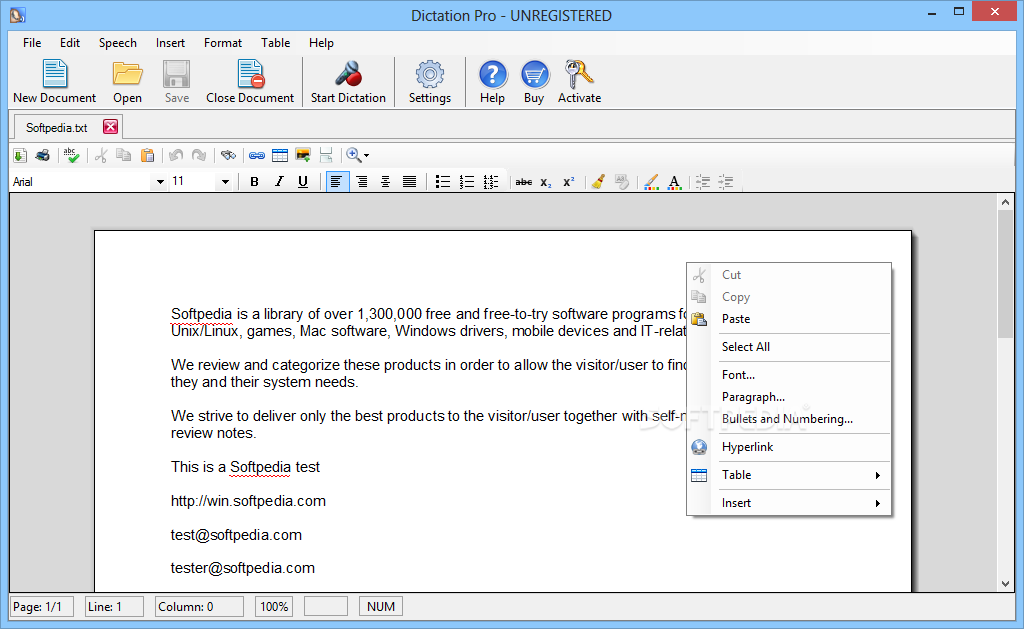
Task: Click the font color A icon
Action: point(675,182)
